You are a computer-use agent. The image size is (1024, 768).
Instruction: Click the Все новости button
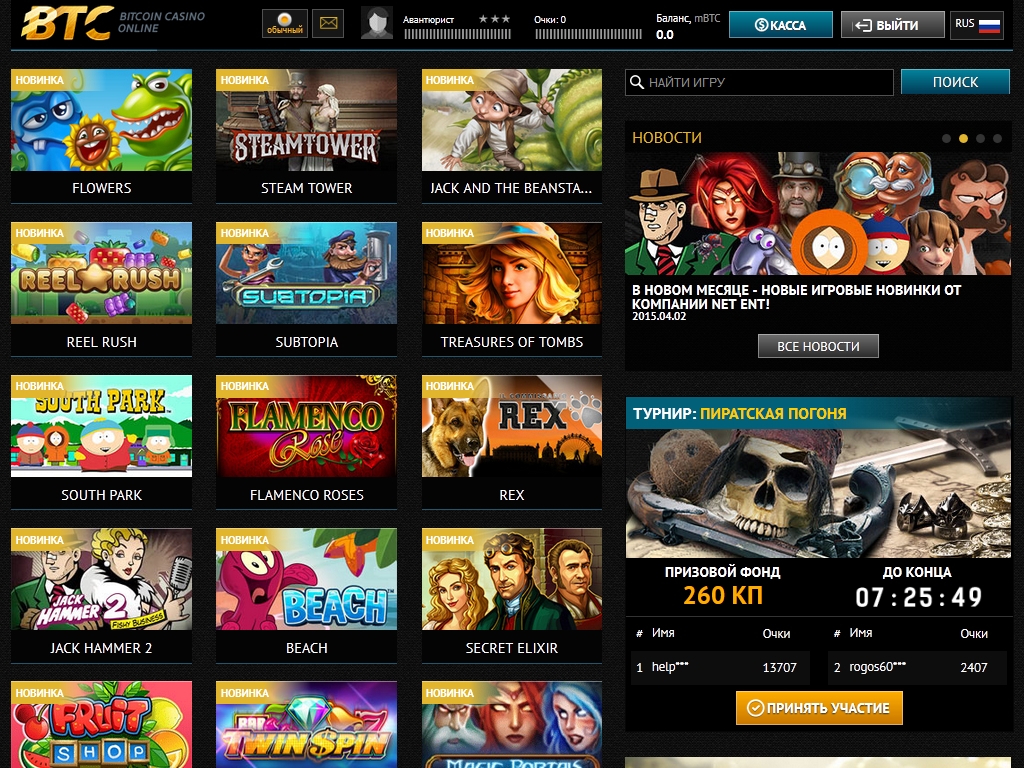[x=818, y=346]
